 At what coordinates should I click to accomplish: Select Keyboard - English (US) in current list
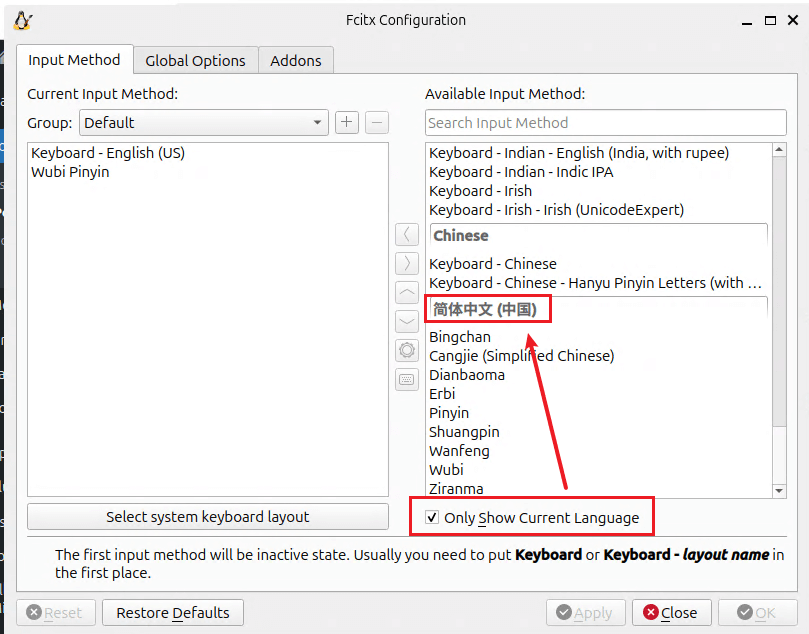click(208, 153)
